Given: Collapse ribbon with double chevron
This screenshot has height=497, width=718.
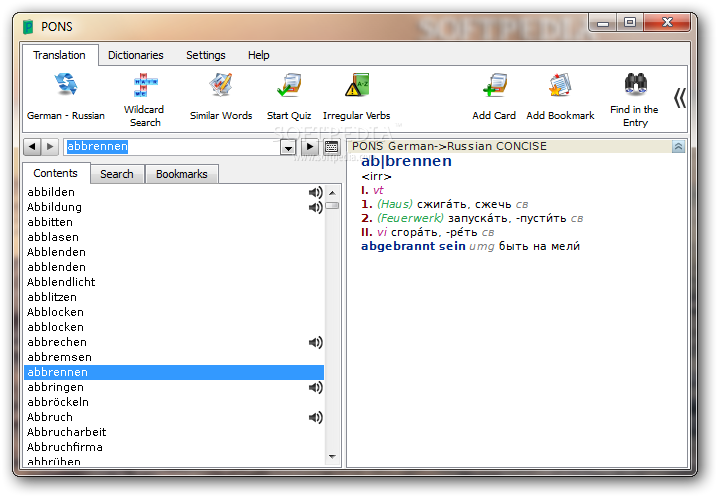Looking at the screenshot, I should 680,98.
